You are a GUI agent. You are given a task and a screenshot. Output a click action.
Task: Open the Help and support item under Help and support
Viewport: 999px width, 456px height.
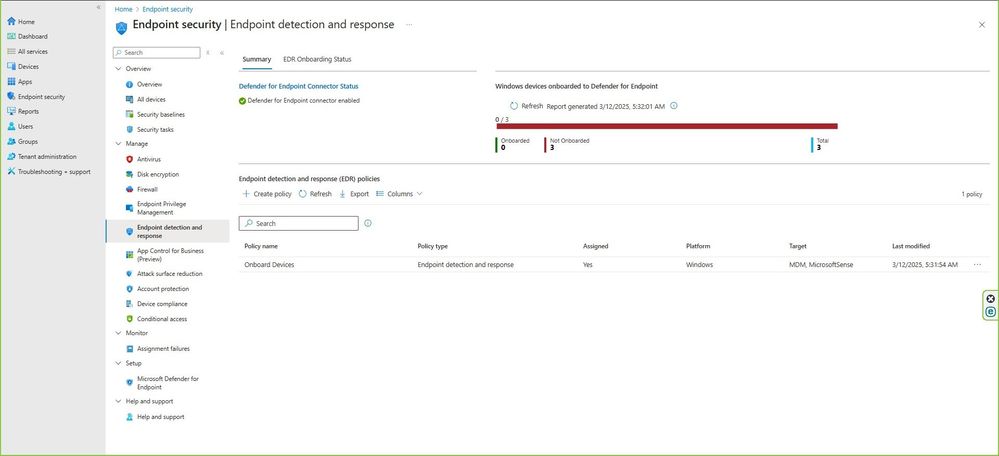[155, 417]
